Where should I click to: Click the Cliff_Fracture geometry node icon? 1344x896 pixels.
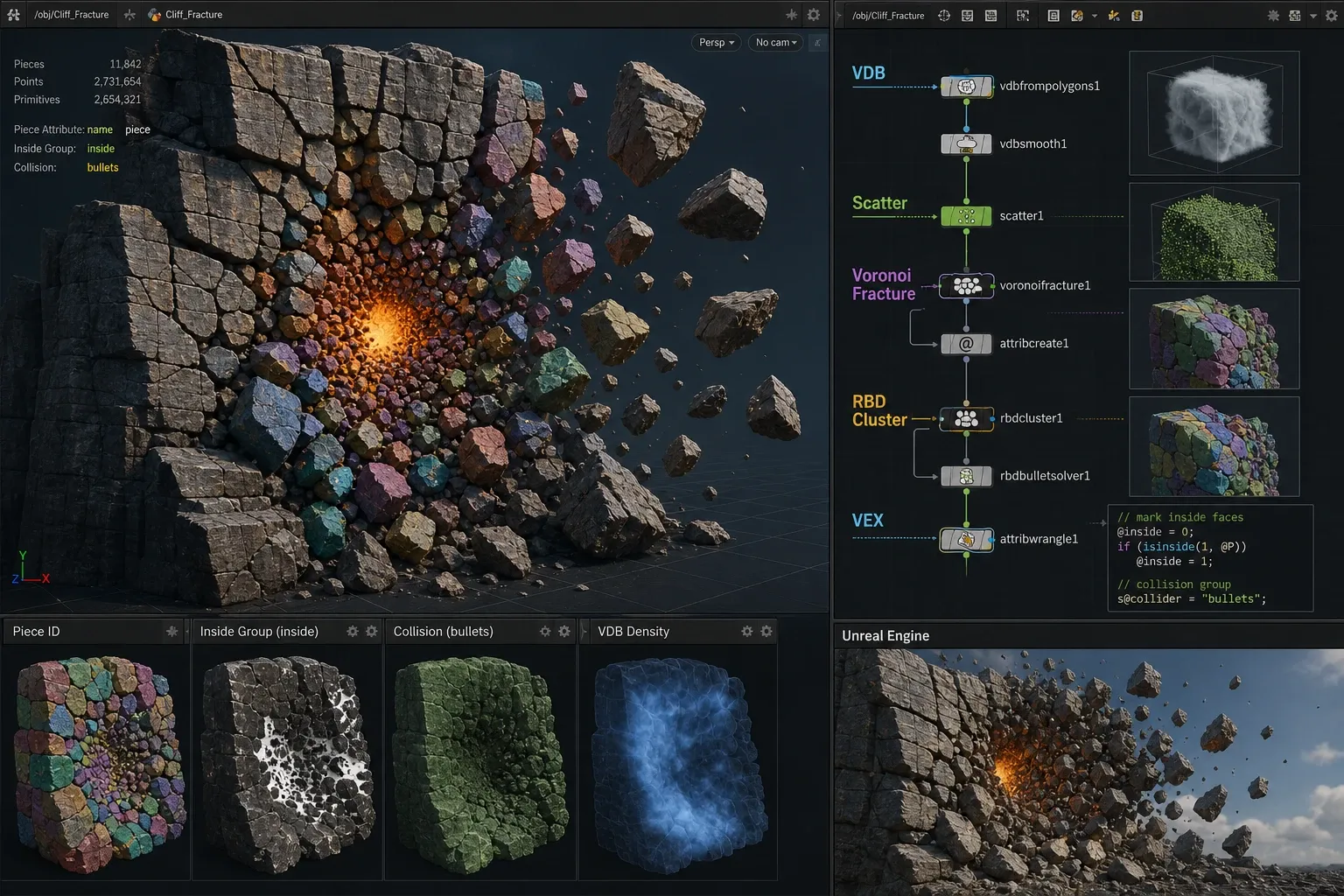pos(155,15)
